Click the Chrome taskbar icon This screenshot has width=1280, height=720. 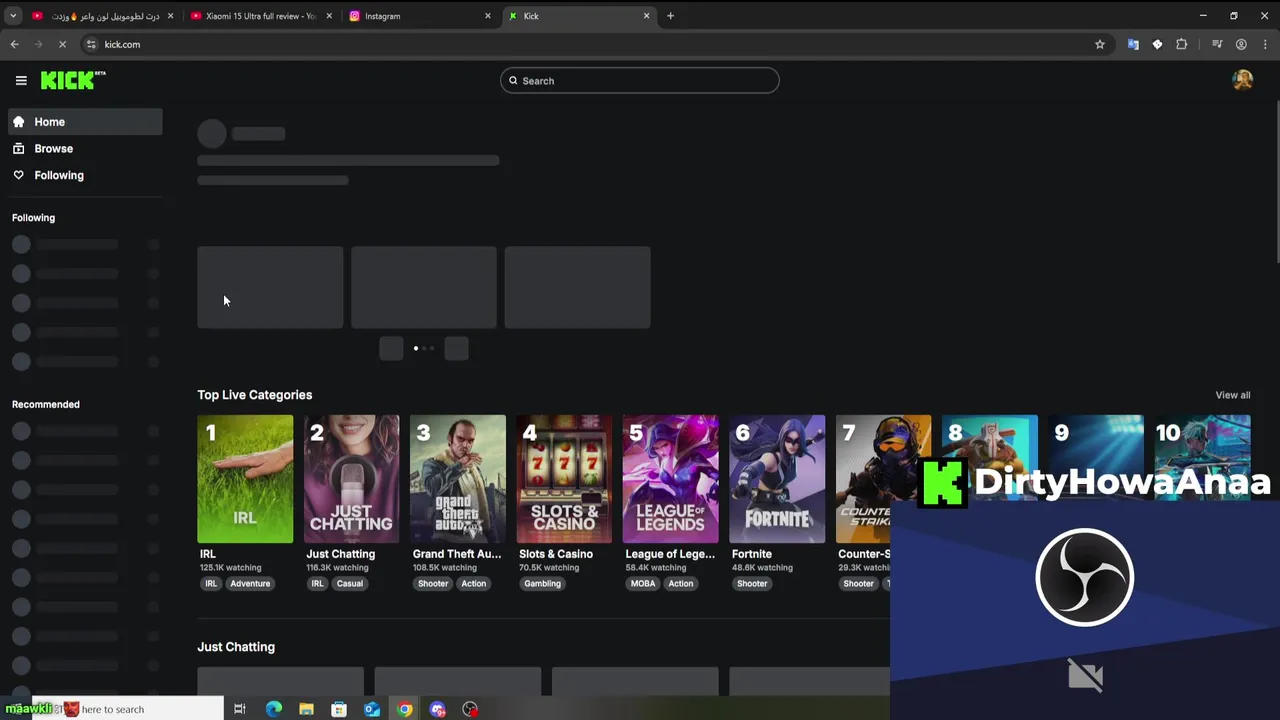click(404, 709)
